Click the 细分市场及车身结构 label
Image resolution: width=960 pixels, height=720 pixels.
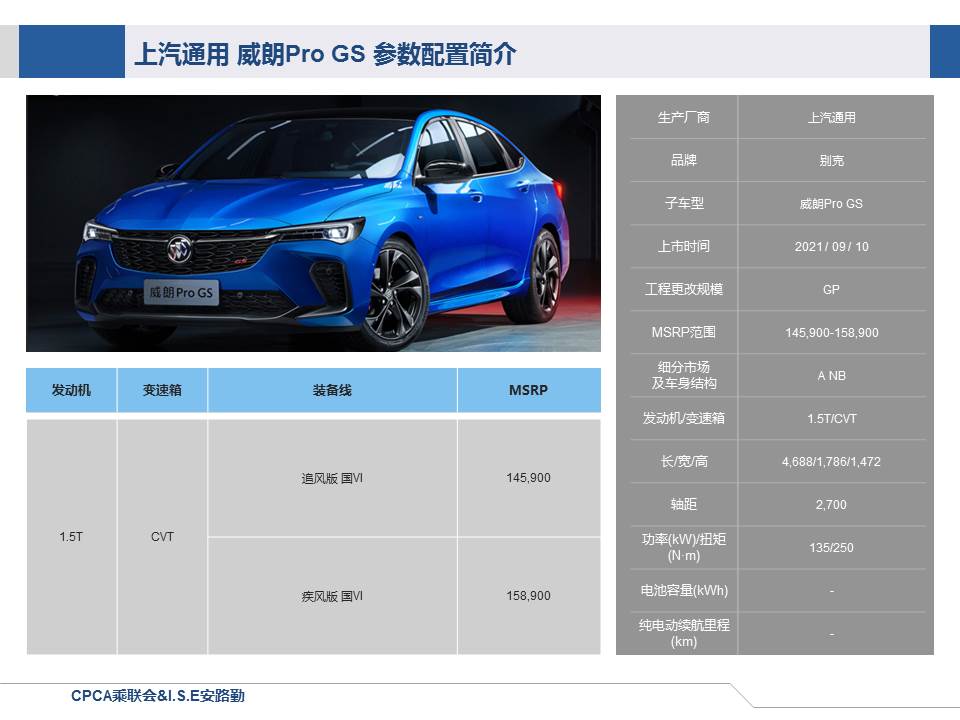pos(684,375)
